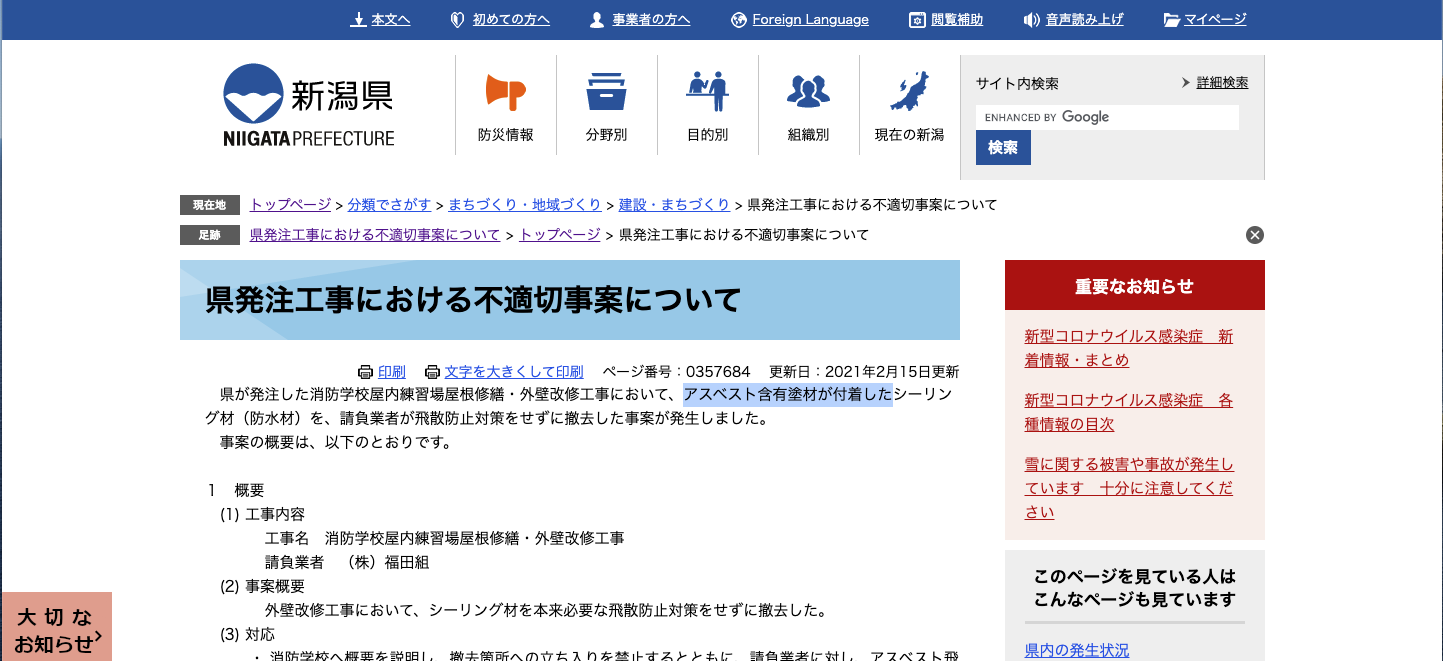Expand the 大切なお知らせ side tab
Image resolution: width=1443 pixels, height=661 pixels.
coord(56,629)
